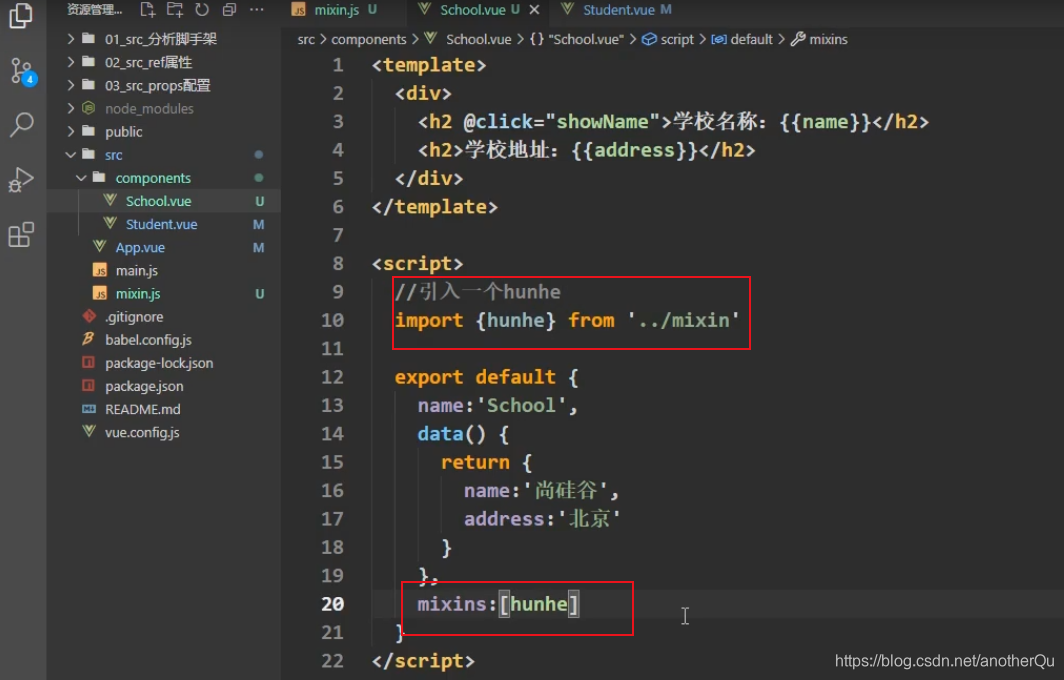The image size is (1064, 680).
Task: Collapse all folders in explorer
Action: (x=229, y=10)
